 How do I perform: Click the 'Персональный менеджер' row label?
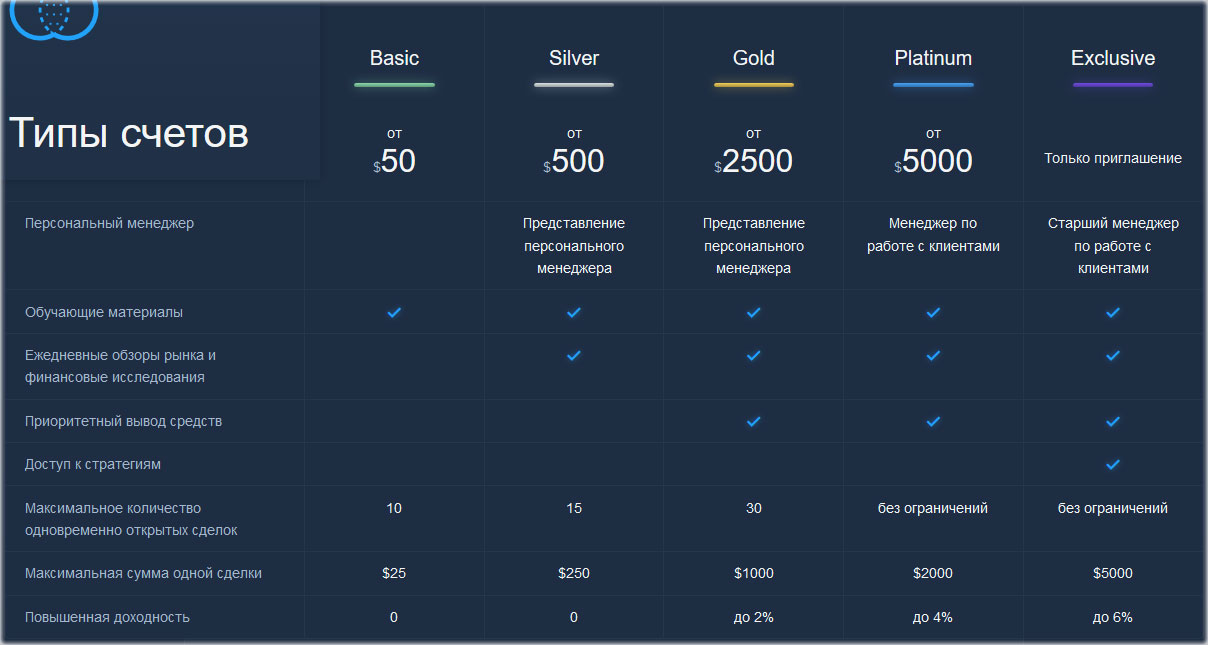[110, 223]
